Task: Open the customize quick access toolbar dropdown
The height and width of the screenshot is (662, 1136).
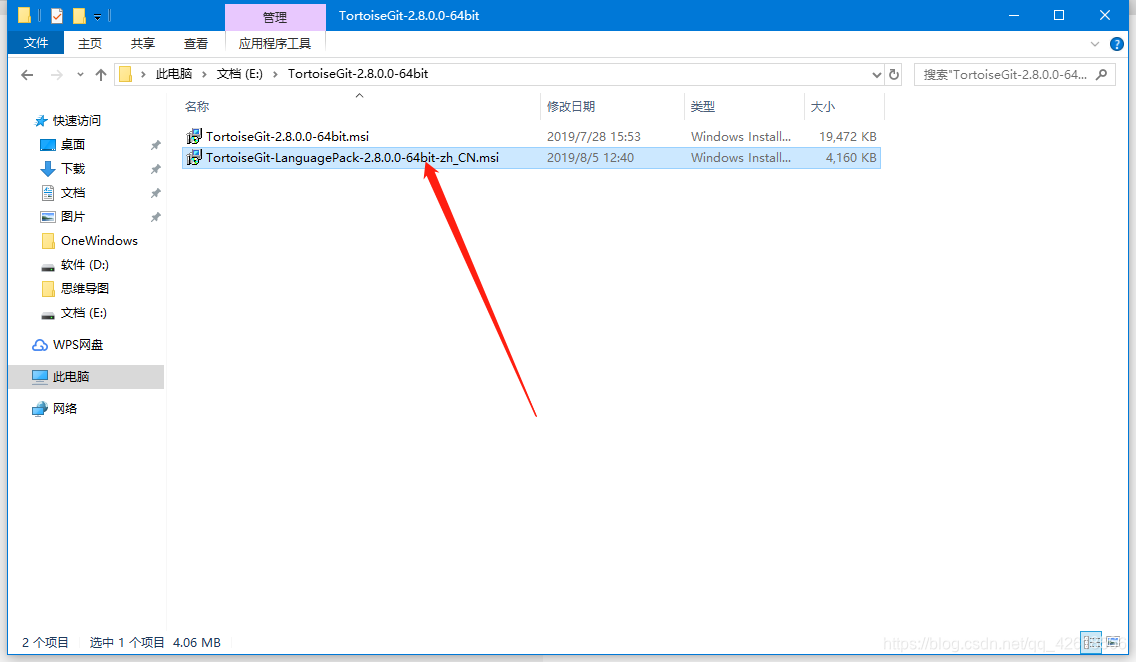Action: point(97,16)
